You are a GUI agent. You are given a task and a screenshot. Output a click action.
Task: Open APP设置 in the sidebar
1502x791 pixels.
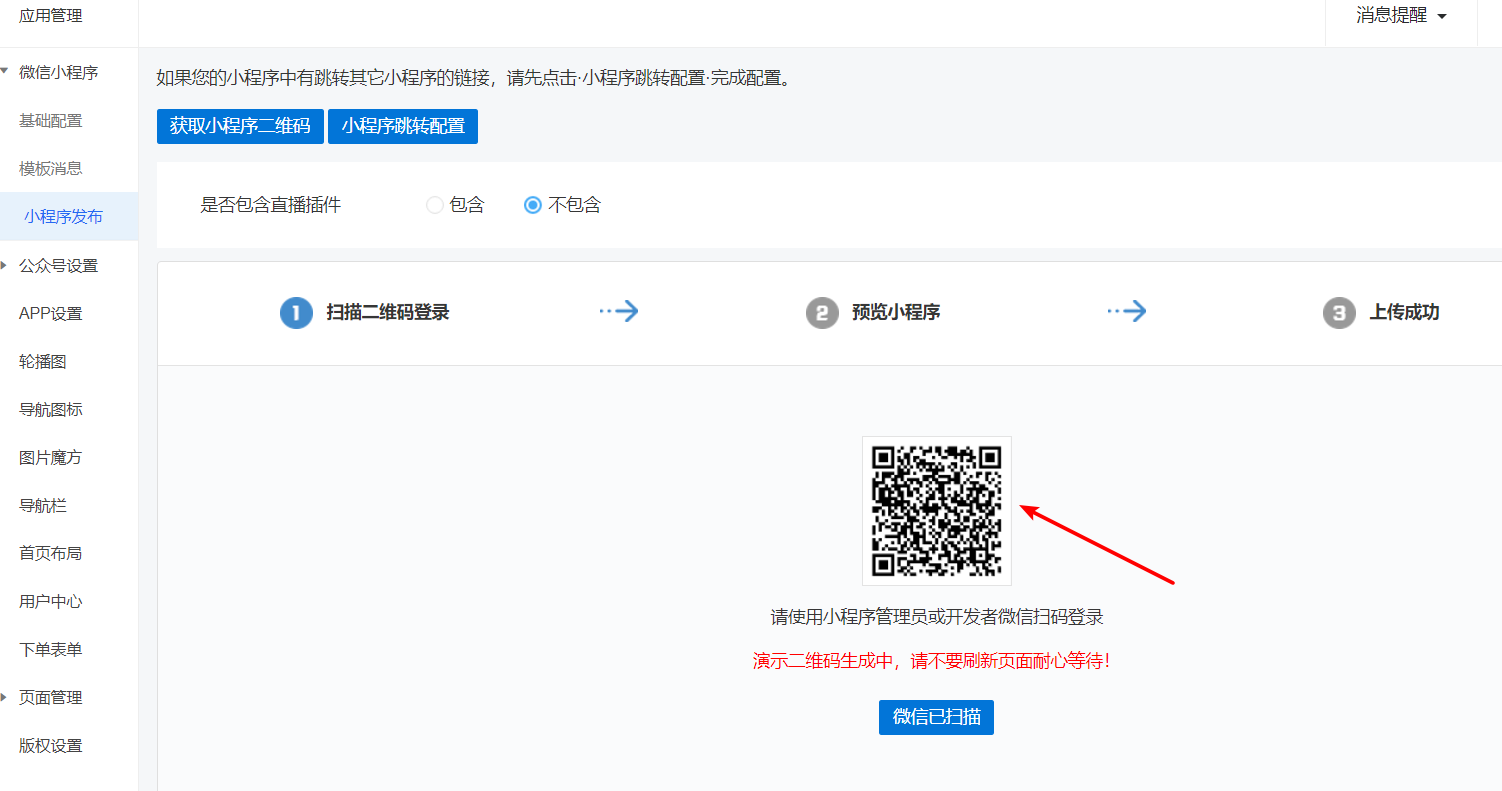(x=51, y=313)
